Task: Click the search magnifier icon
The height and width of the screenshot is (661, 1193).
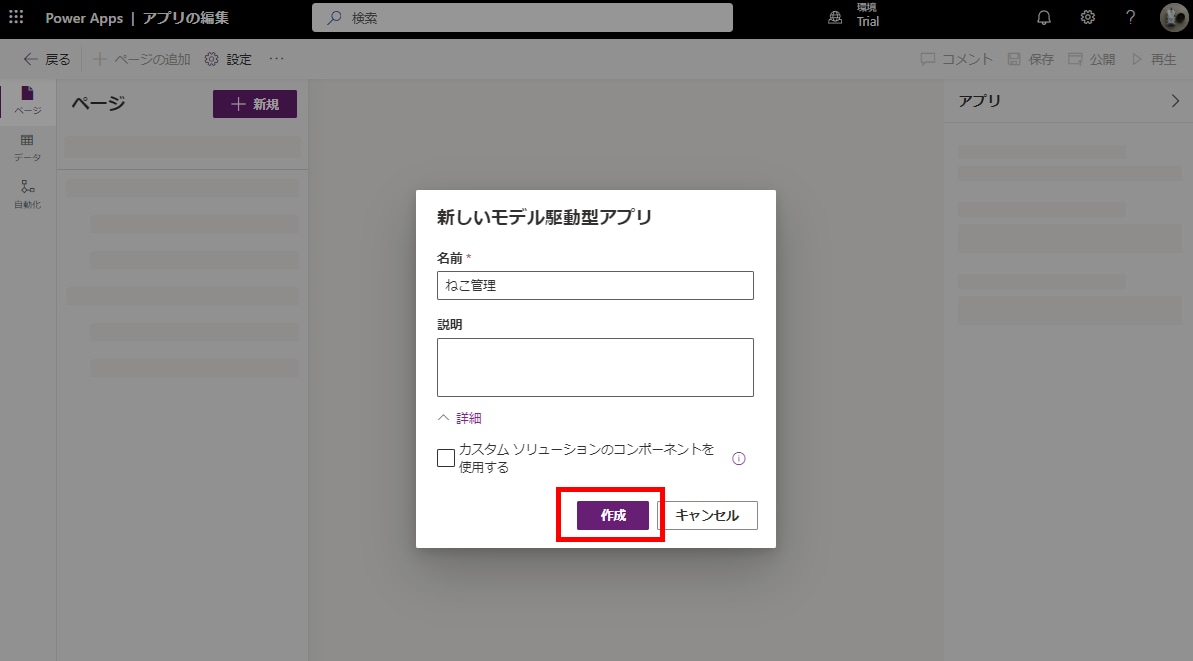Action: [x=334, y=17]
